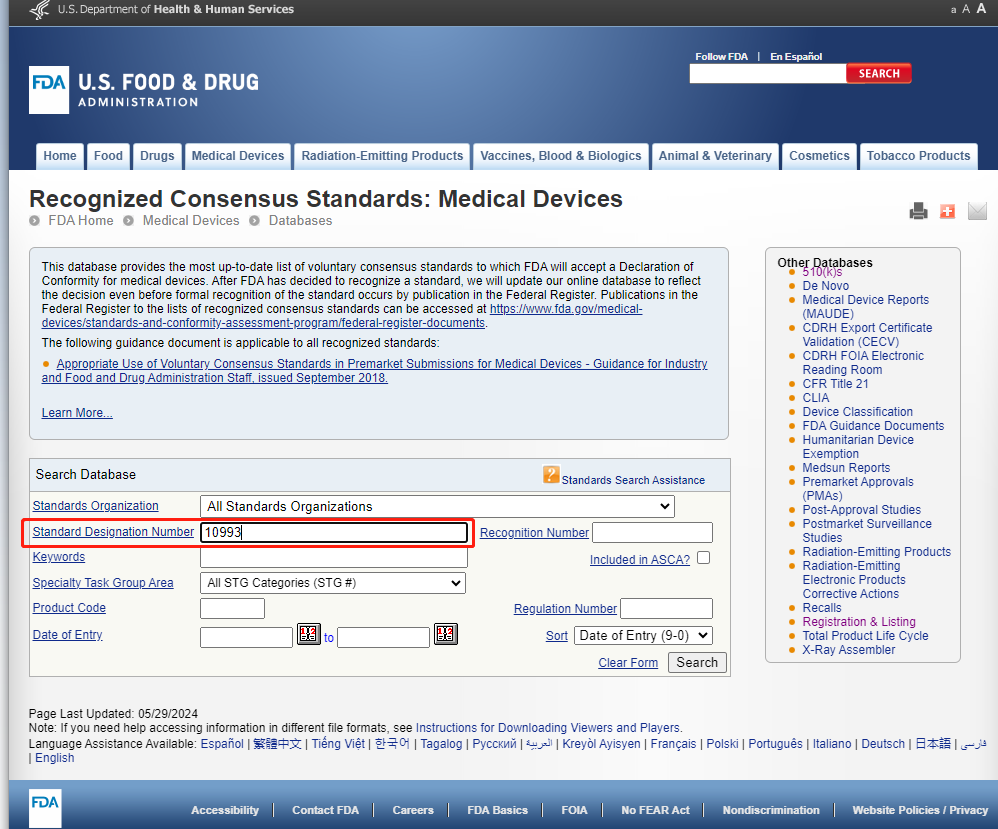The image size is (998, 829).
Task: Open the Tobacco Products tab
Action: click(x=918, y=156)
